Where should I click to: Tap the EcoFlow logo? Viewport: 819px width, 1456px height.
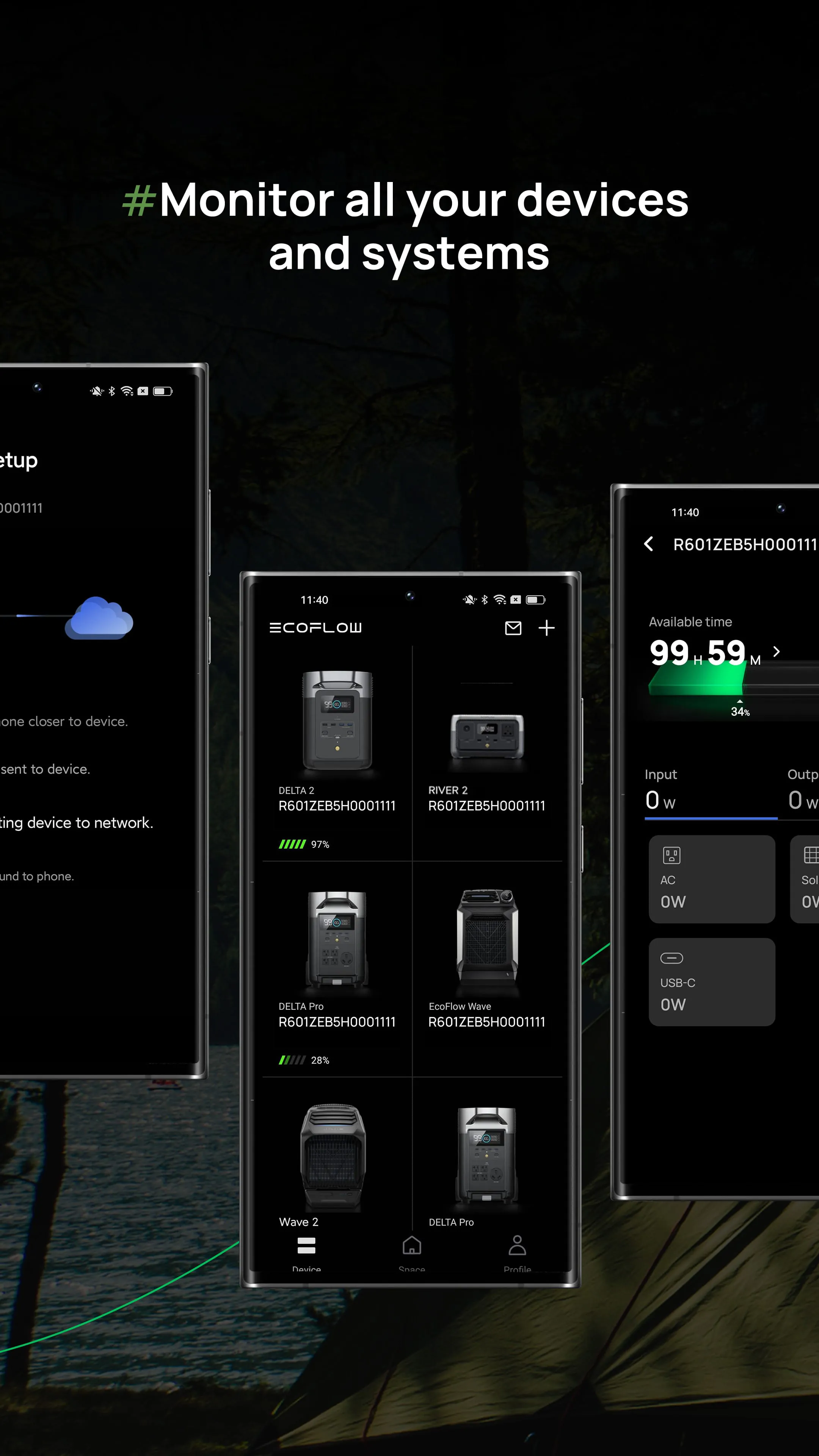[x=315, y=628]
